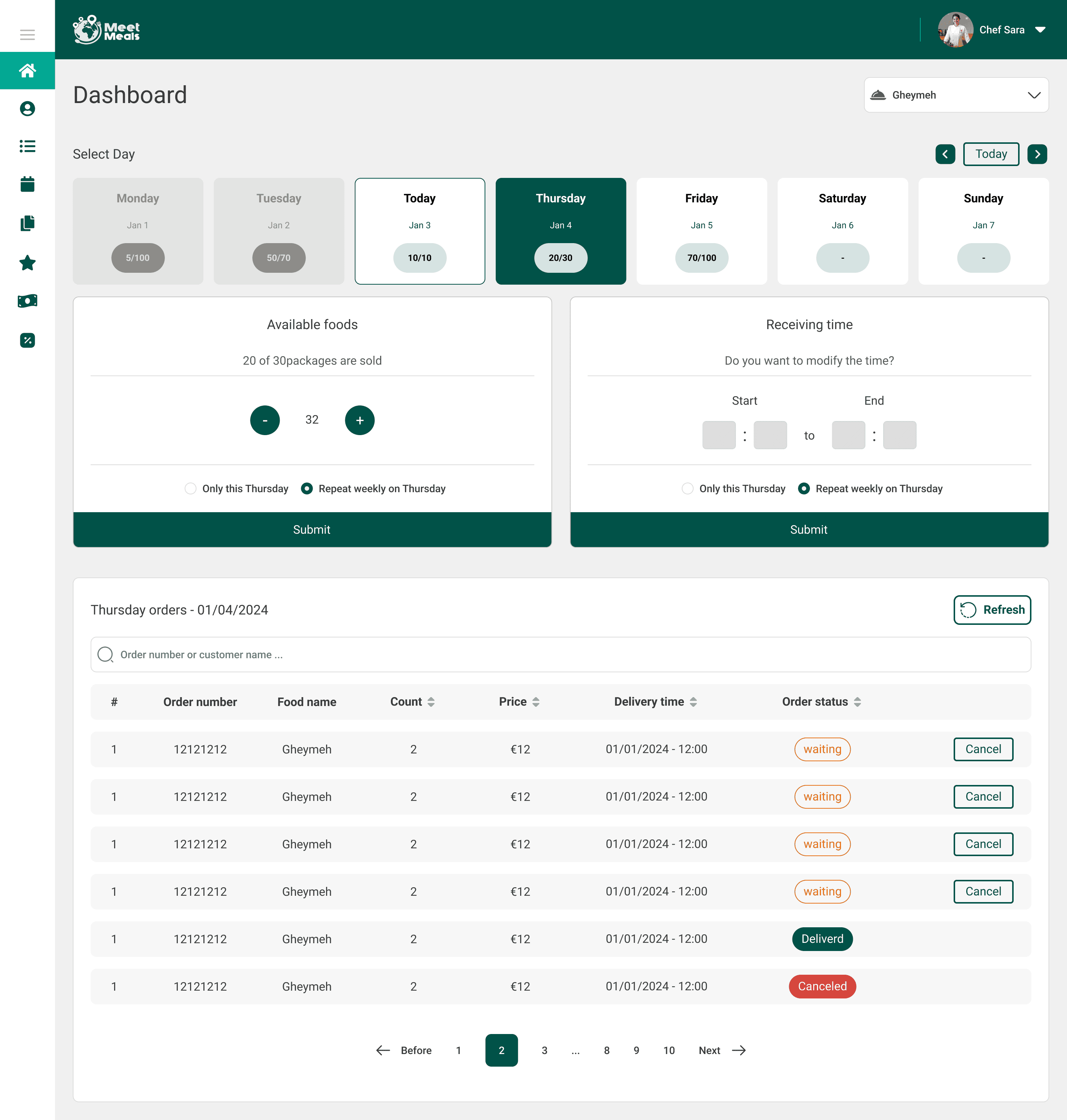Select 'Only this Thursday' under Available foods
This screenshot has height=1120, width=1067.
(x=190, y=488)
